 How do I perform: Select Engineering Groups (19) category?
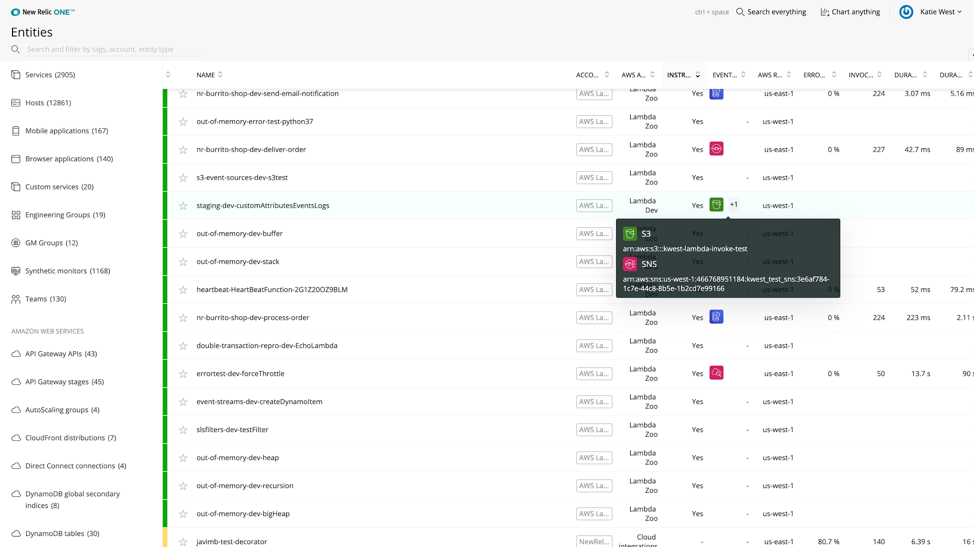pyautogui.click(x=65, y=215)
